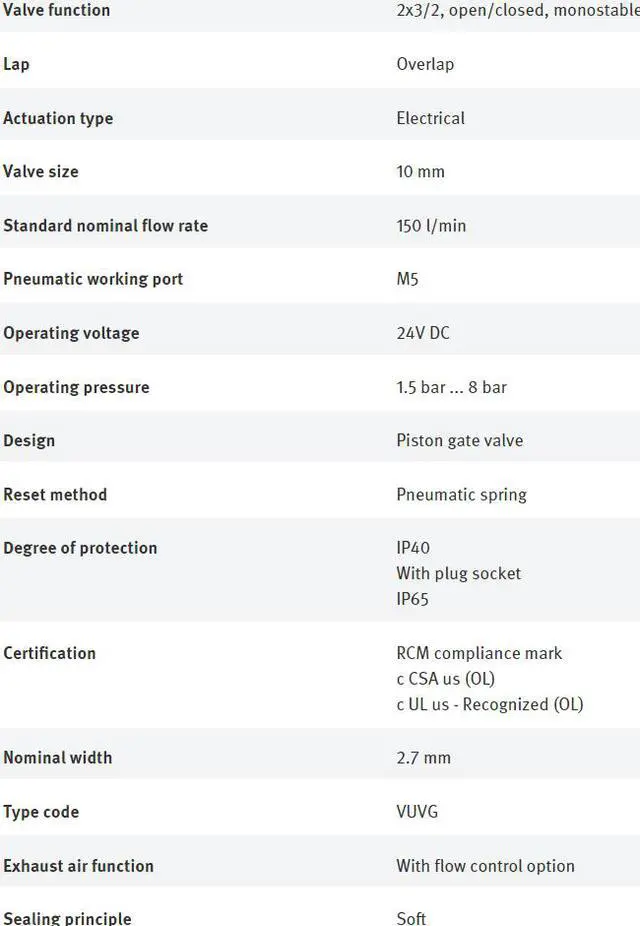Viewport: 640px width, 926px height.
Task: Click the Sealing principle label
Action: (67, 918)
